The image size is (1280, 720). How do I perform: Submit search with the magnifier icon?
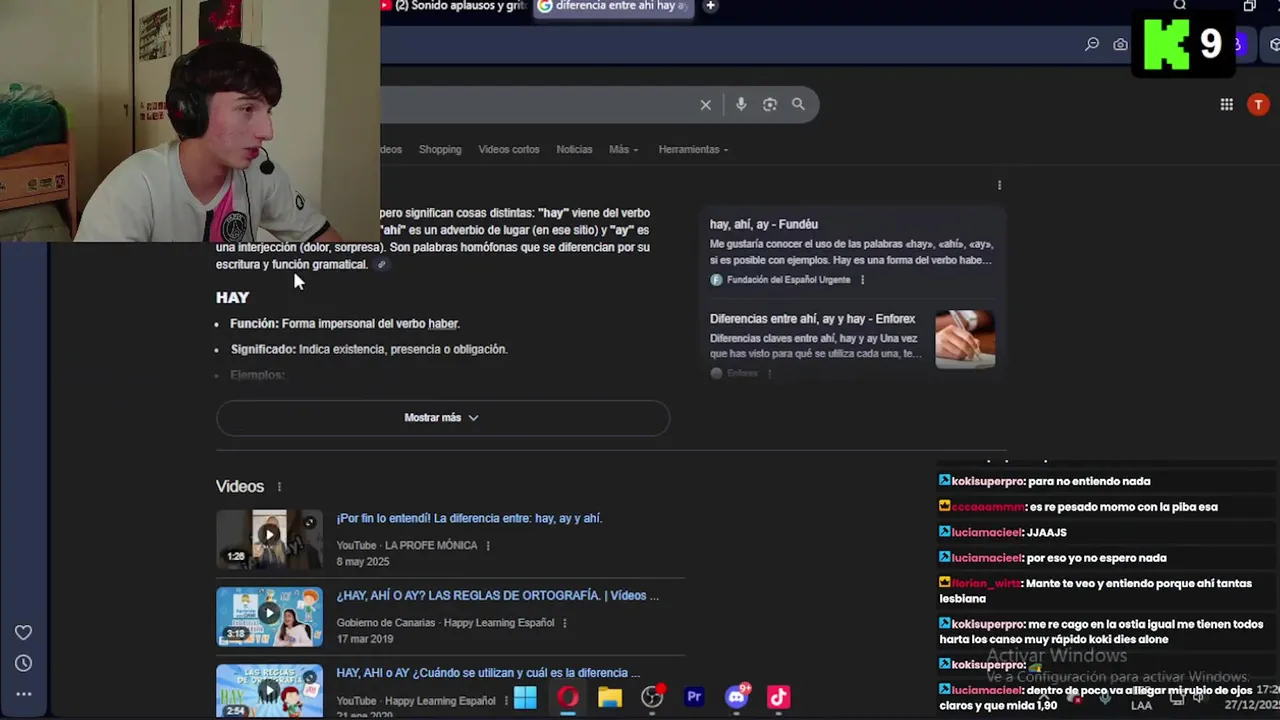tap(798, 104)
